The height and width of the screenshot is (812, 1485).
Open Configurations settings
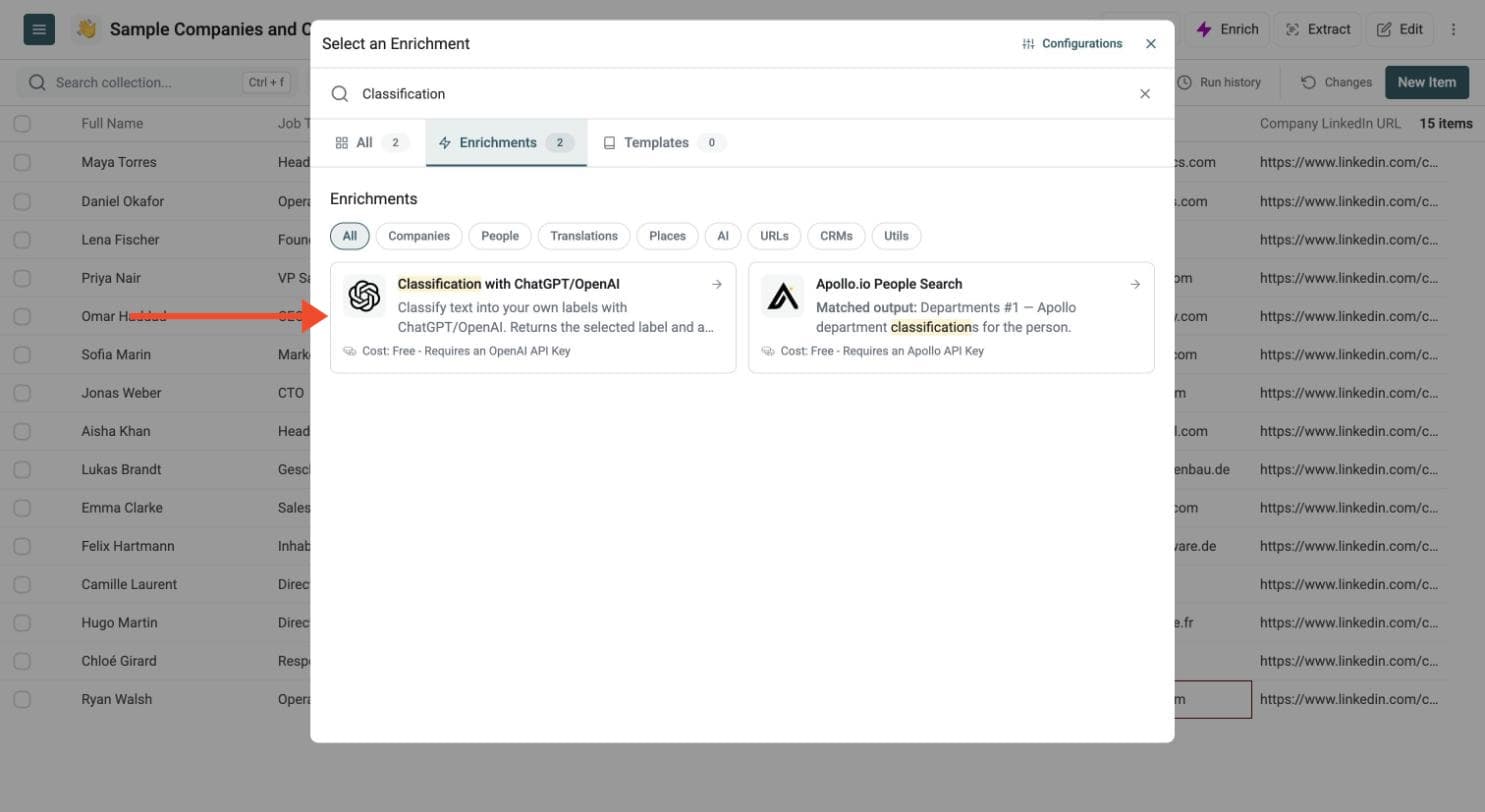coord(1072,44)
